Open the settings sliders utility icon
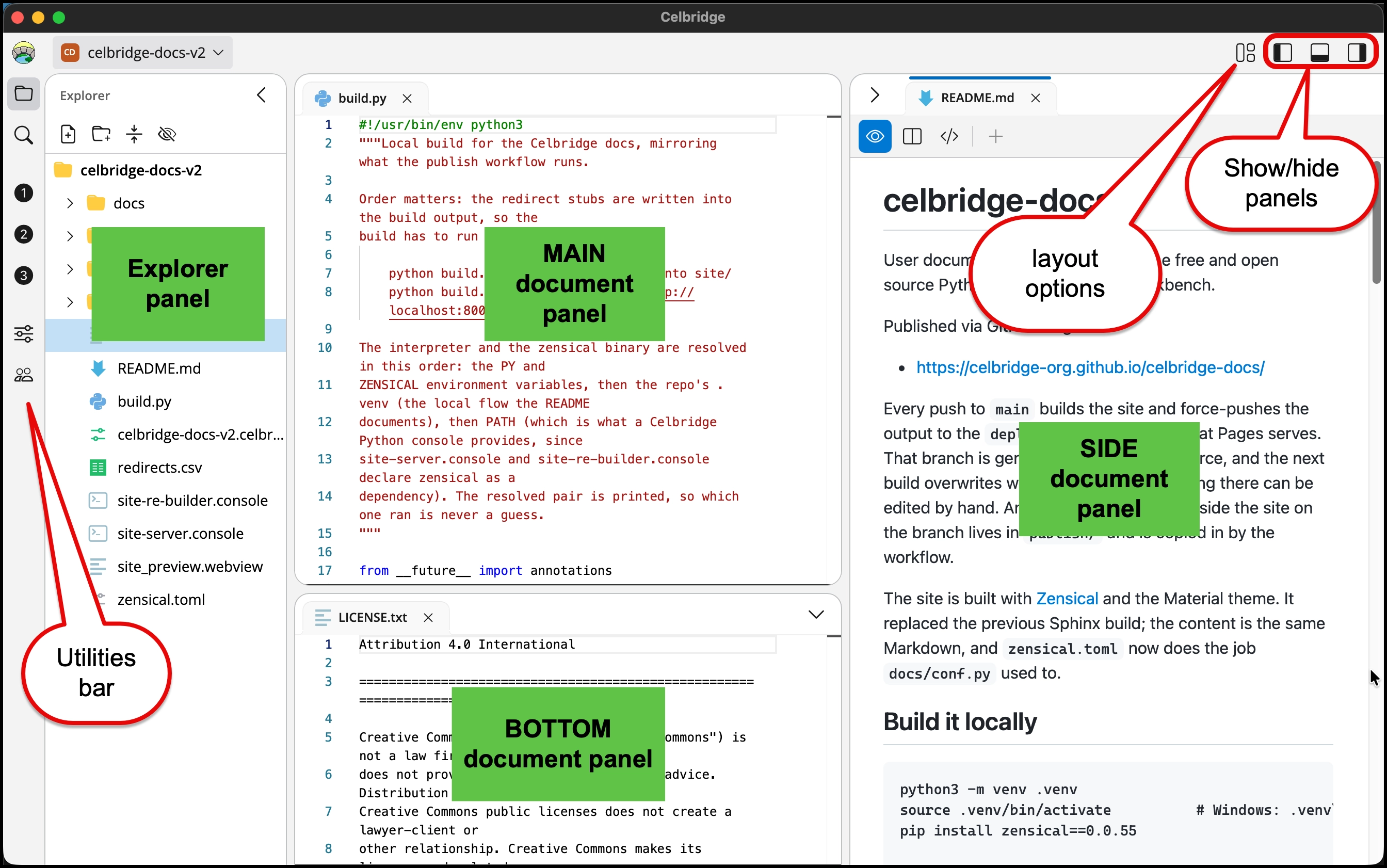Screen dimensions: 1387x868 point(24,333)
